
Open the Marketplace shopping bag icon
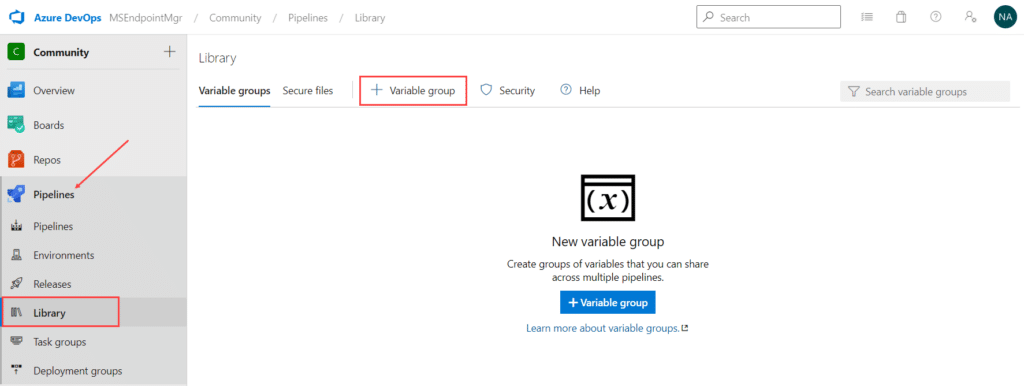901,18
